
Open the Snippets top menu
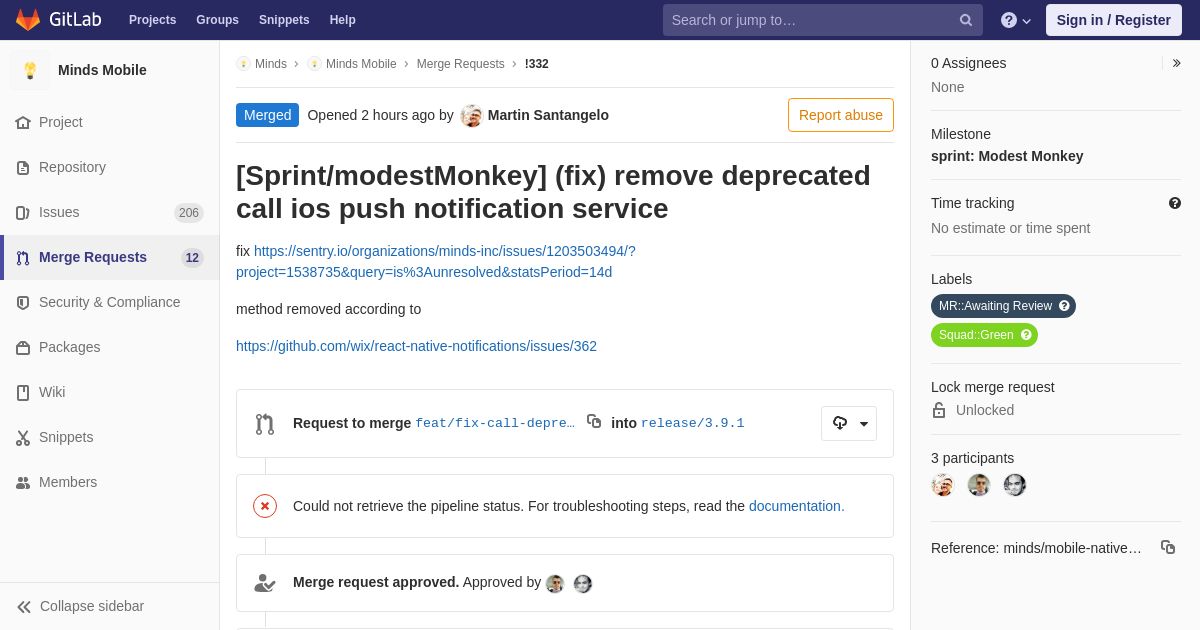click(284, 20)
